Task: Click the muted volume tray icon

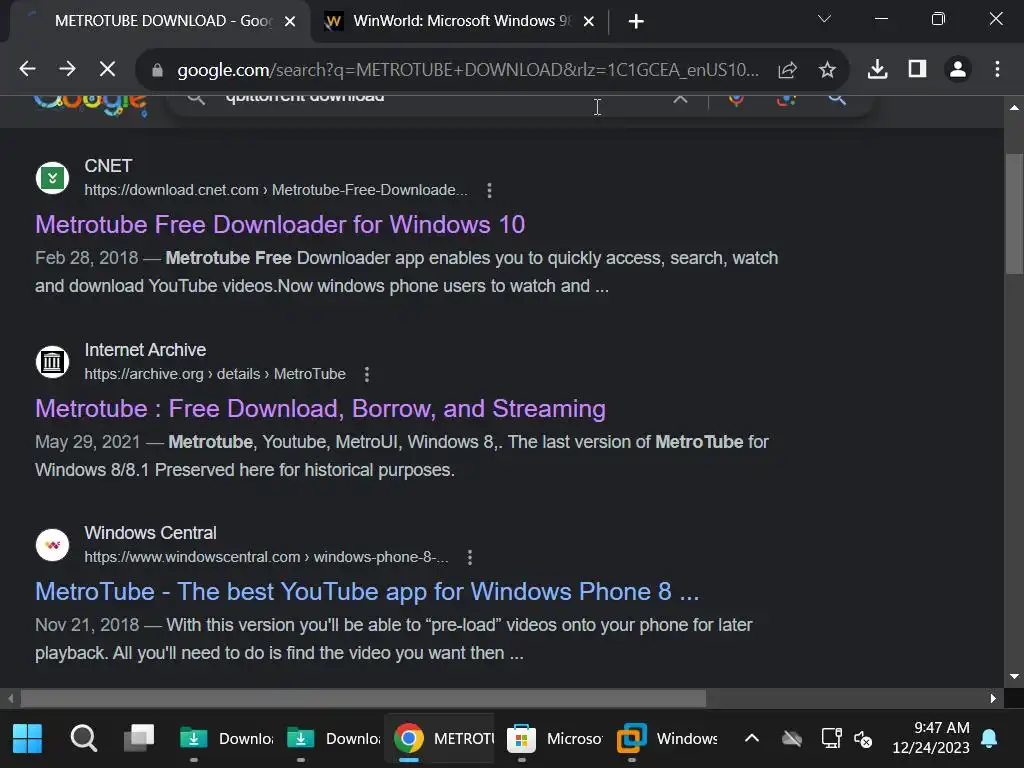Action: 863,739
